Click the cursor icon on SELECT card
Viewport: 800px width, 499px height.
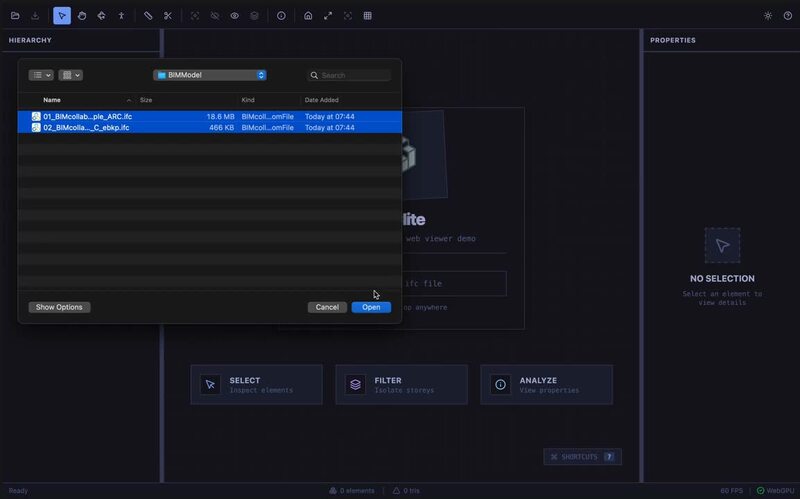click(x=210, y=385)
